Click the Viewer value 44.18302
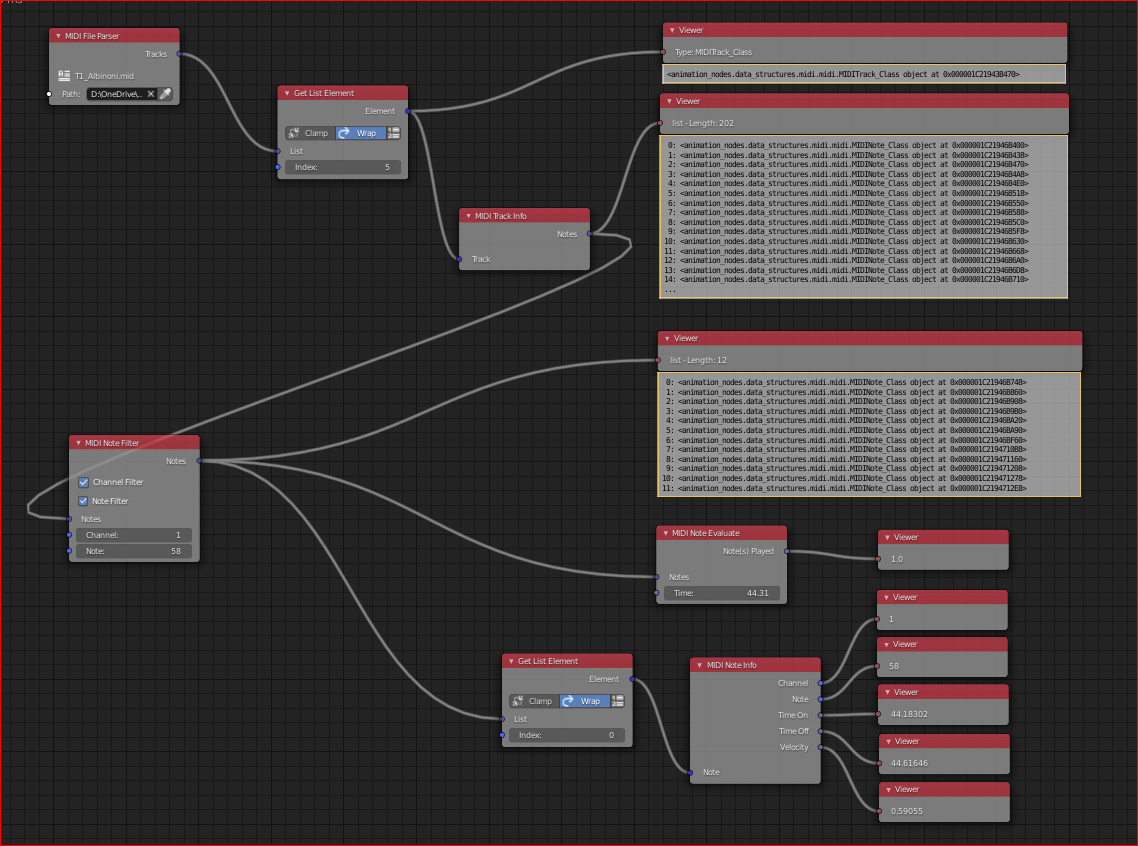 tap(909, 714)
